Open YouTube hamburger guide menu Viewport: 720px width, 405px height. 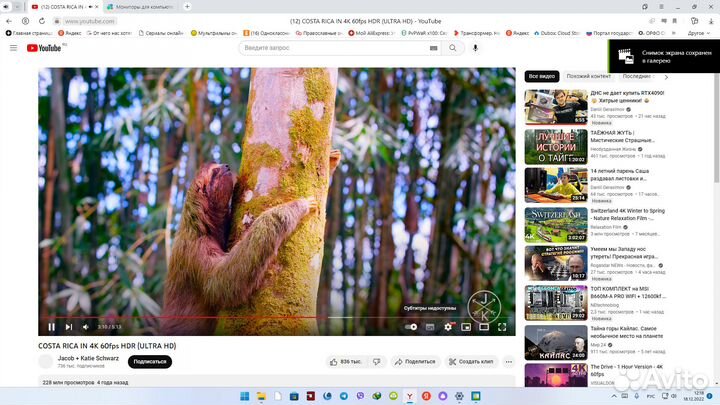13,47
